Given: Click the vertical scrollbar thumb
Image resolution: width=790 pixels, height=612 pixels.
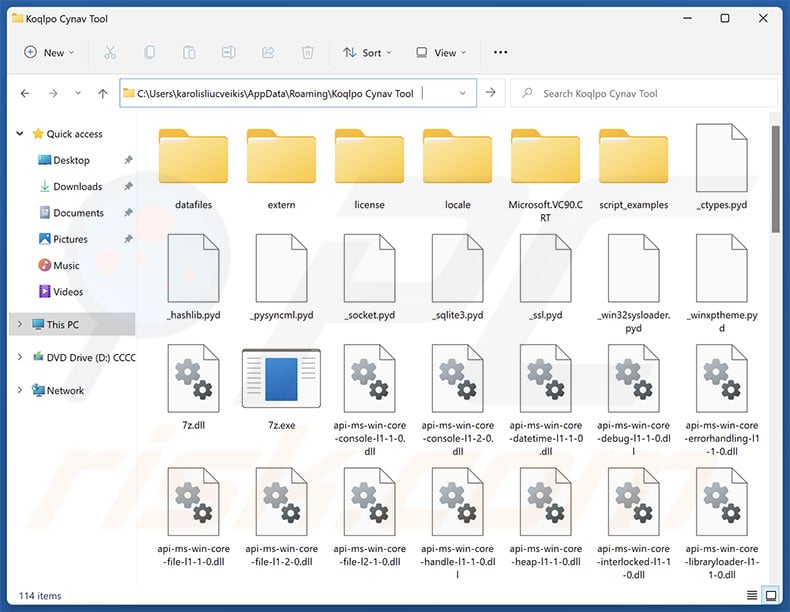Looking at the screenshot, I should coord(775,179).
